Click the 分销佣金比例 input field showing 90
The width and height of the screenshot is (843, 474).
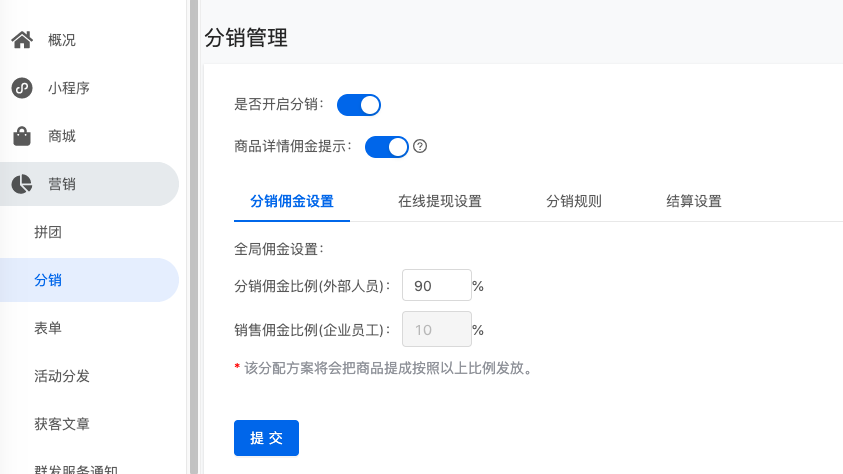pyautogui.click(x=437, y=285)
